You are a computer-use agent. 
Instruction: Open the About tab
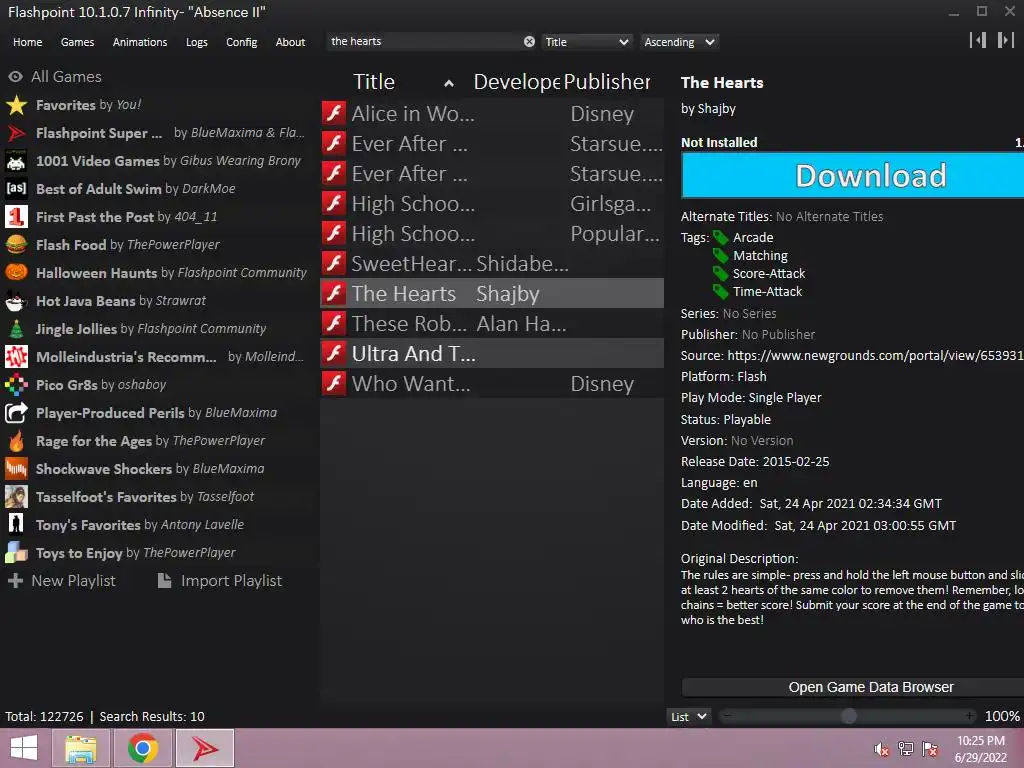coord(290,42)
